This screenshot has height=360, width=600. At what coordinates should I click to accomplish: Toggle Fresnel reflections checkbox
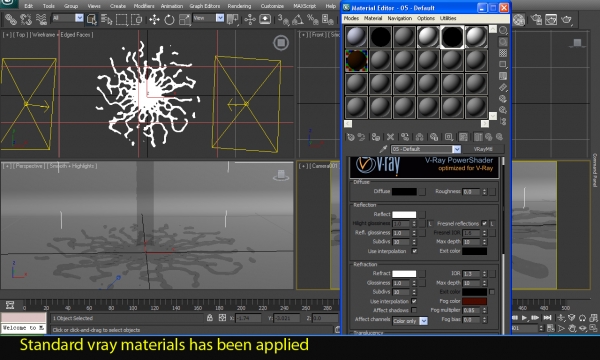484,223
